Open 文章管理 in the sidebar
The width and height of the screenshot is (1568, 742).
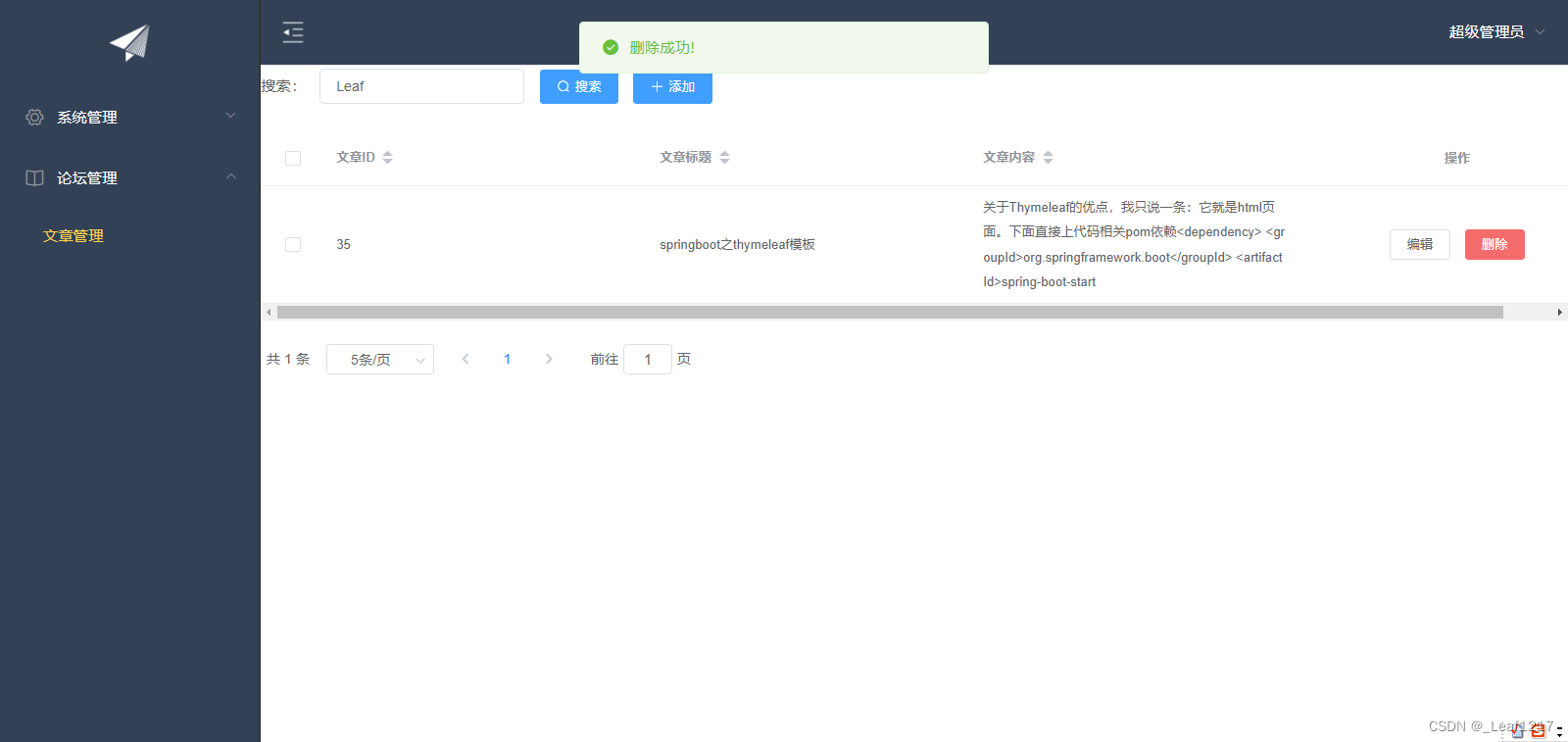pos(73,235)
